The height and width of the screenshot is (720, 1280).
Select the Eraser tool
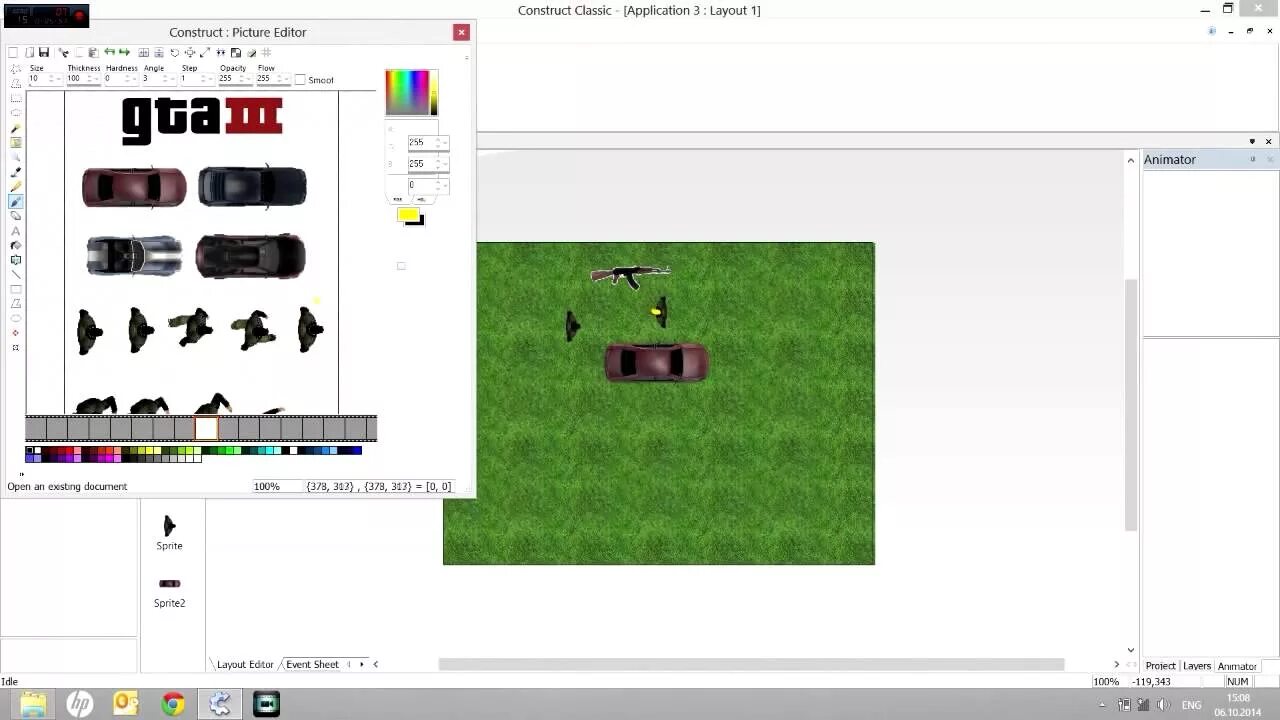tap(16, 215)
